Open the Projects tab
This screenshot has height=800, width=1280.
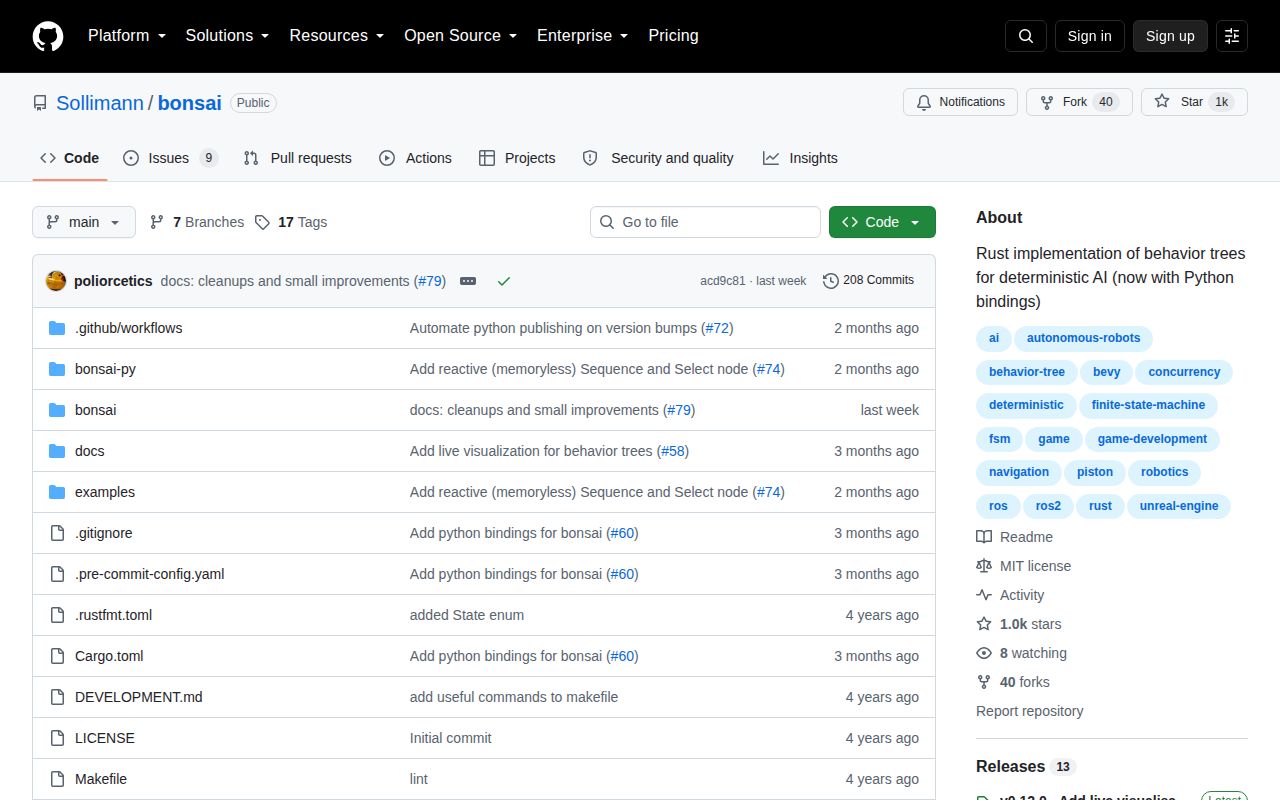pos(517,158)
